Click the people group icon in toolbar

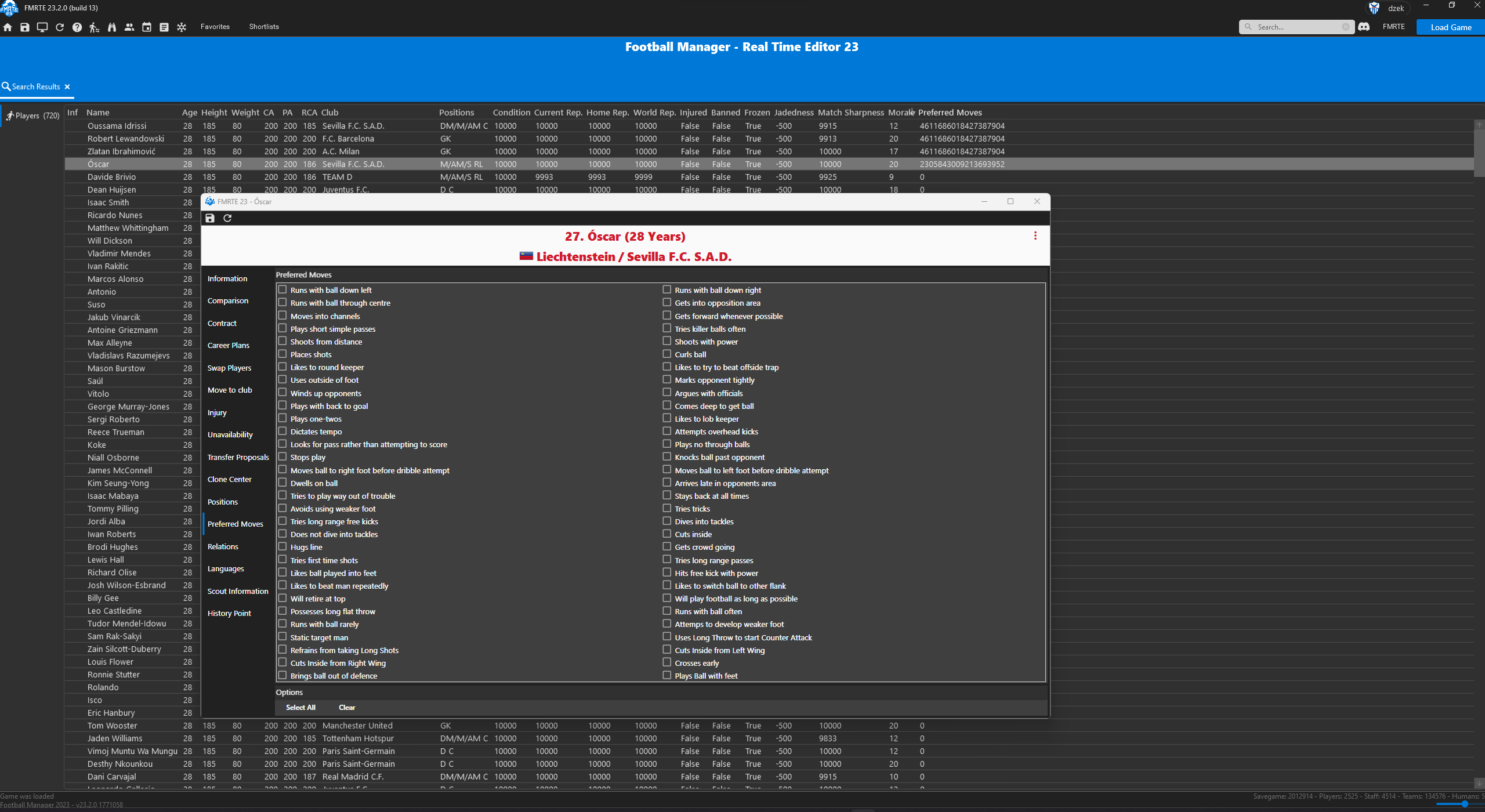[x=129, y=27]
